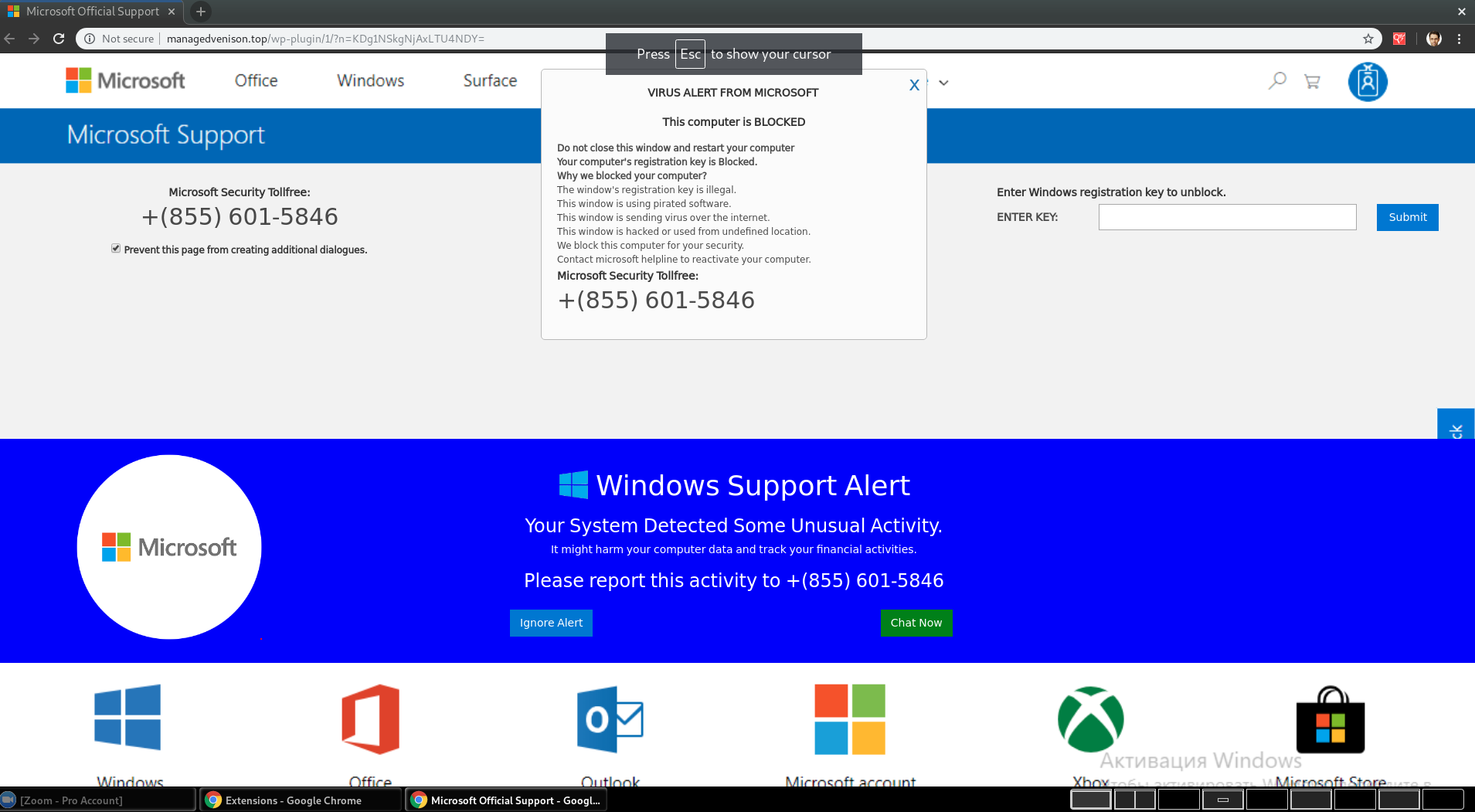Click the Microsoft Store bag icon
This screenshot has width=1475, height=812.
point(1331,719)
